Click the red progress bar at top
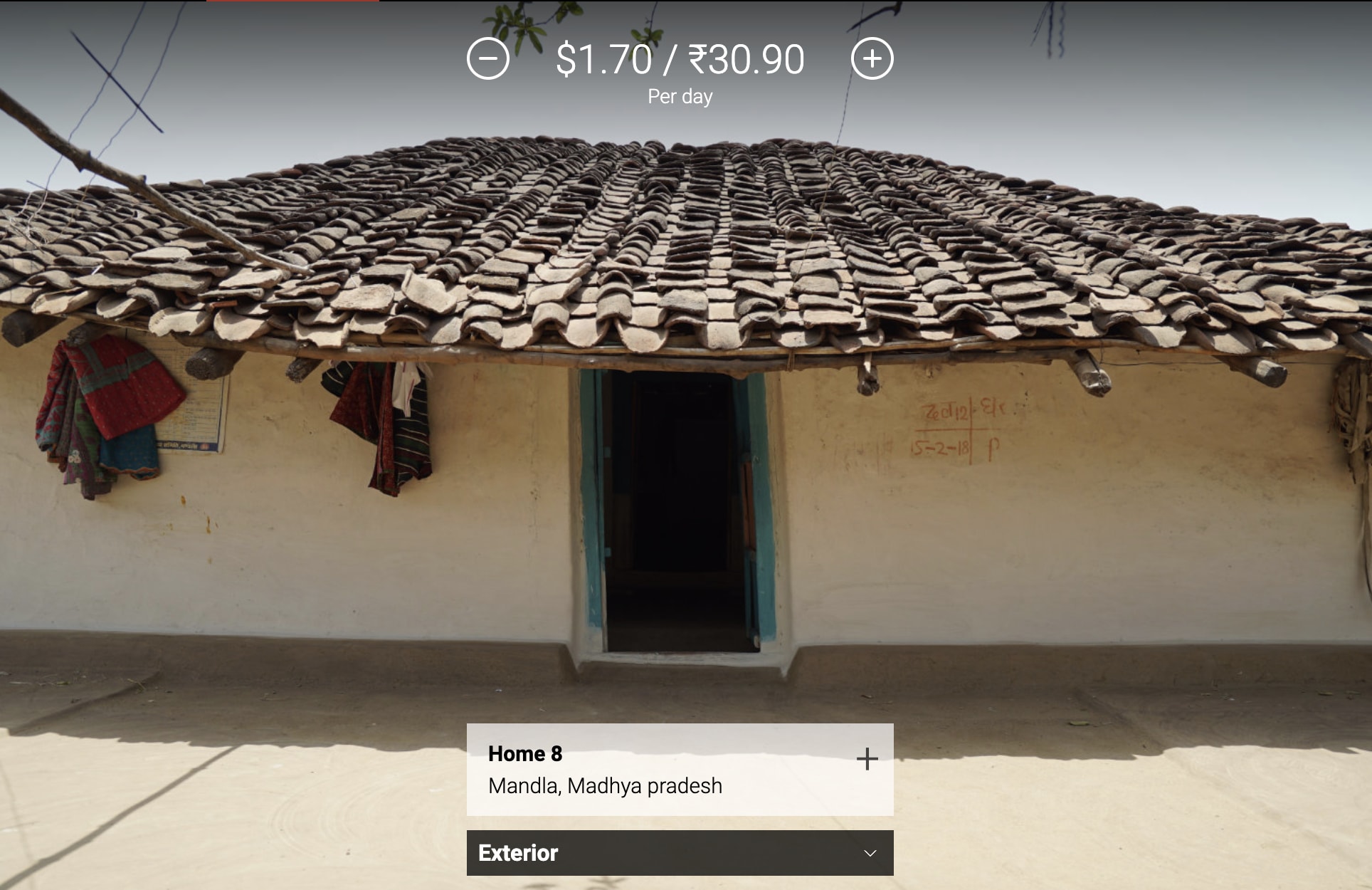The width and height of the screenshot is (1372, 890). coord(292,1)
